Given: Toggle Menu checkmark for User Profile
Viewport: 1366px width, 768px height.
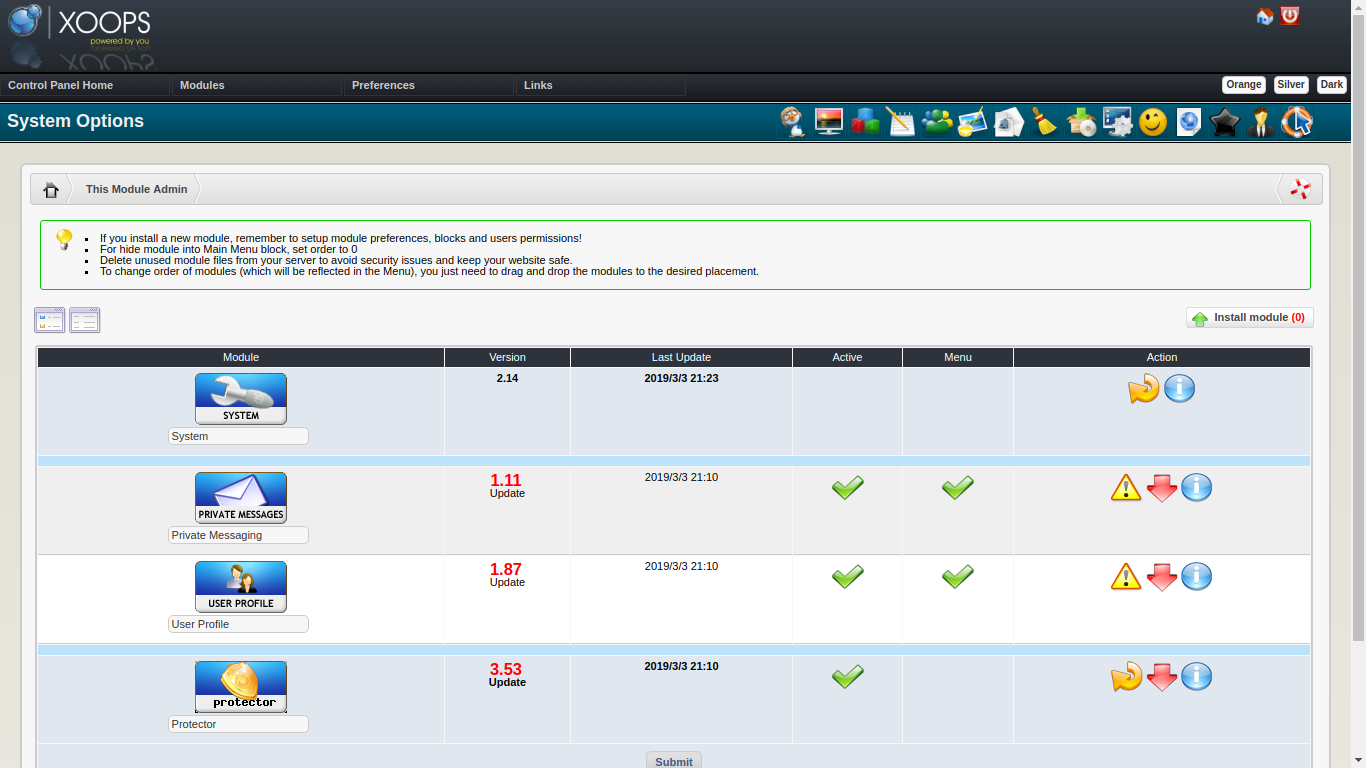Looking at the screenshot, I should [957, 577].
